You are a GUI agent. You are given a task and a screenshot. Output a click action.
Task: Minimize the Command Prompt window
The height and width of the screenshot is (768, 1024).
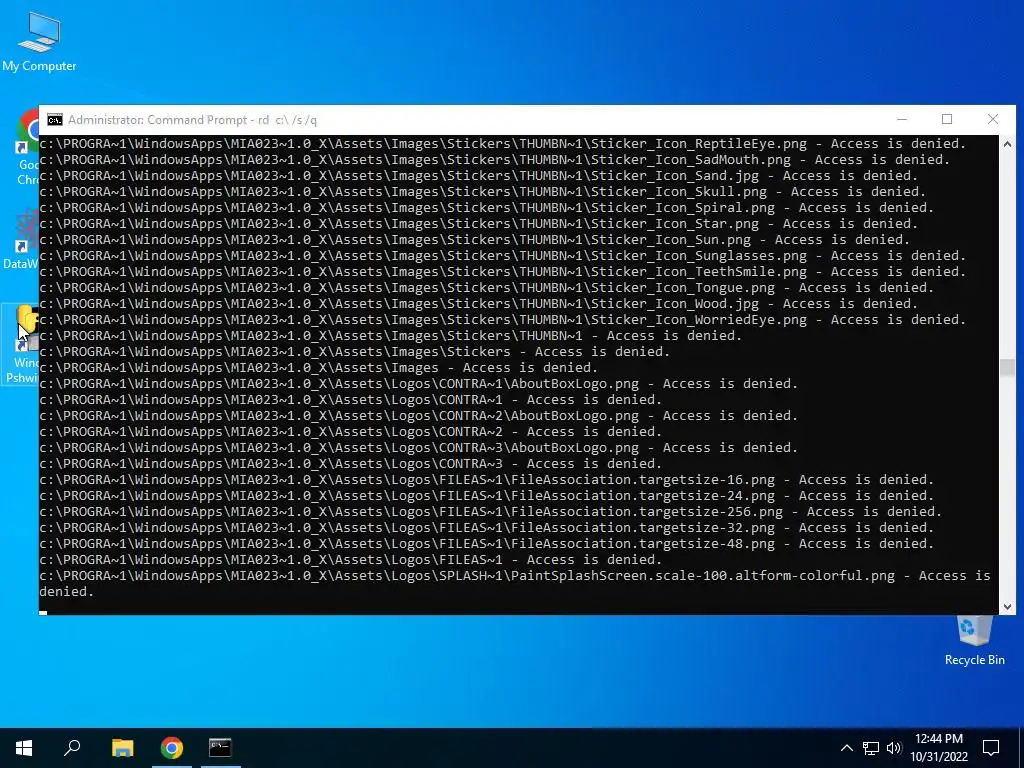[902, 120]
